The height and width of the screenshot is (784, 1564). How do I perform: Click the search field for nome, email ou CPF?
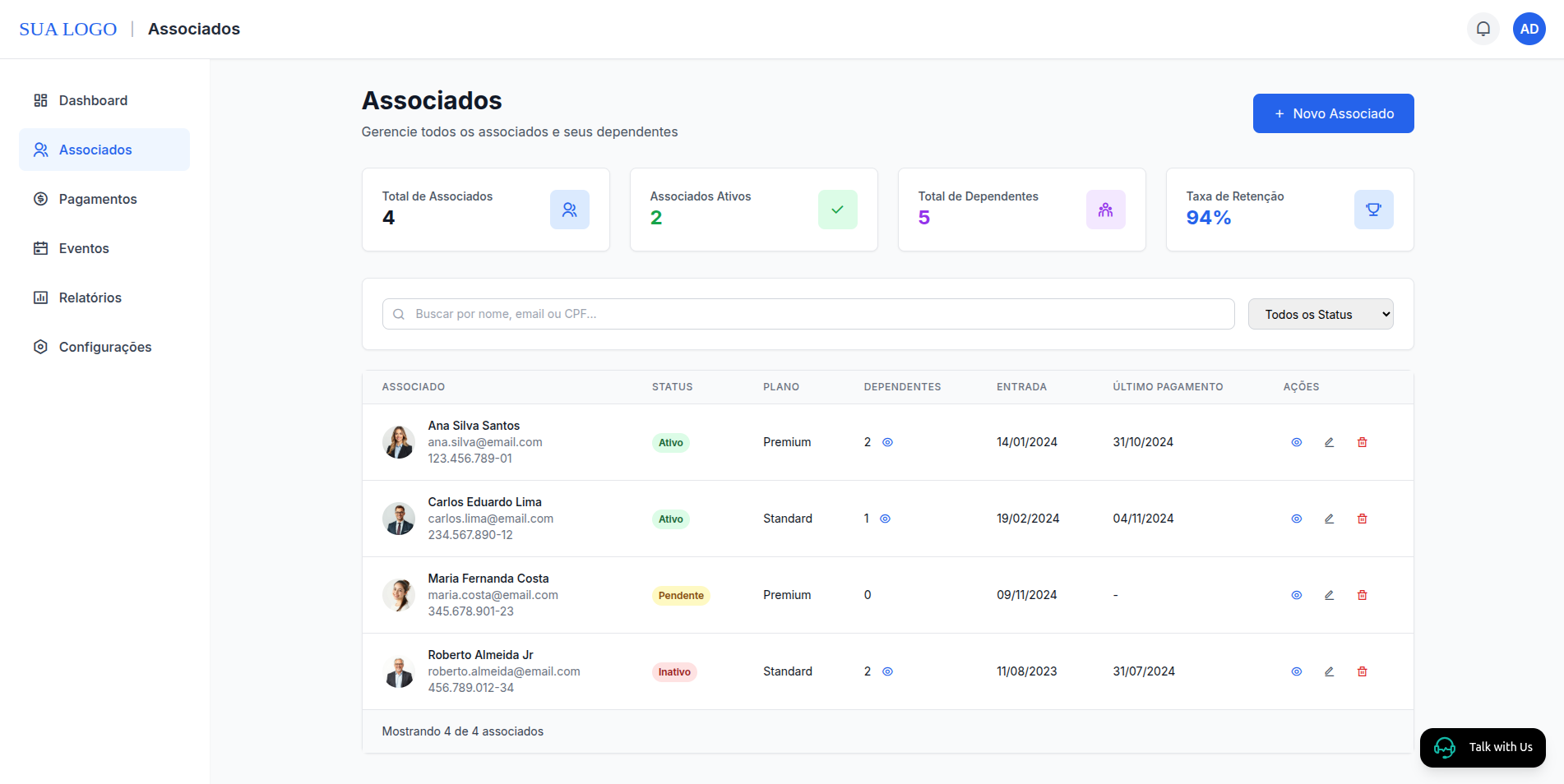point(807,314)
